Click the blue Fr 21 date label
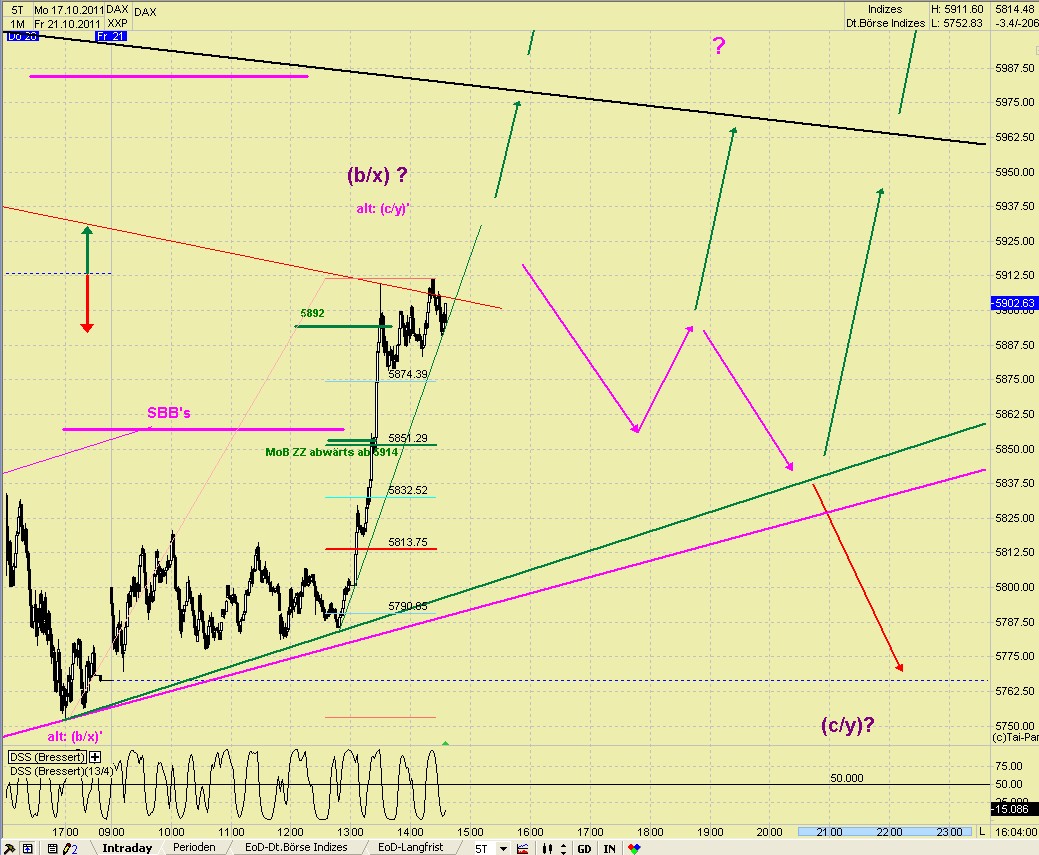 coord(110,36)
